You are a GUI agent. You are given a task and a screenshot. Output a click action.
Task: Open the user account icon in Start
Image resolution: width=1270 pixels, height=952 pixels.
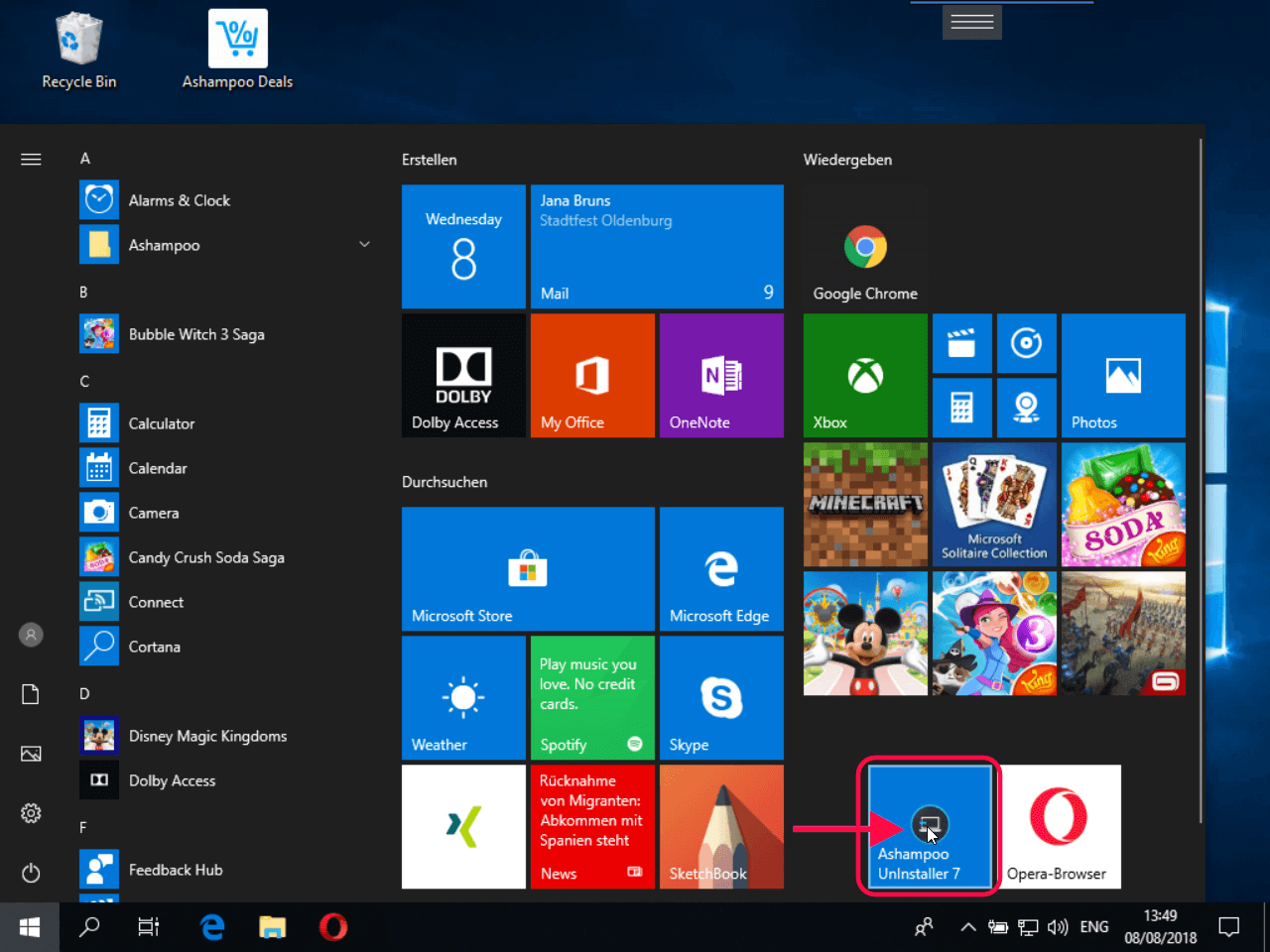pos(31,635)
